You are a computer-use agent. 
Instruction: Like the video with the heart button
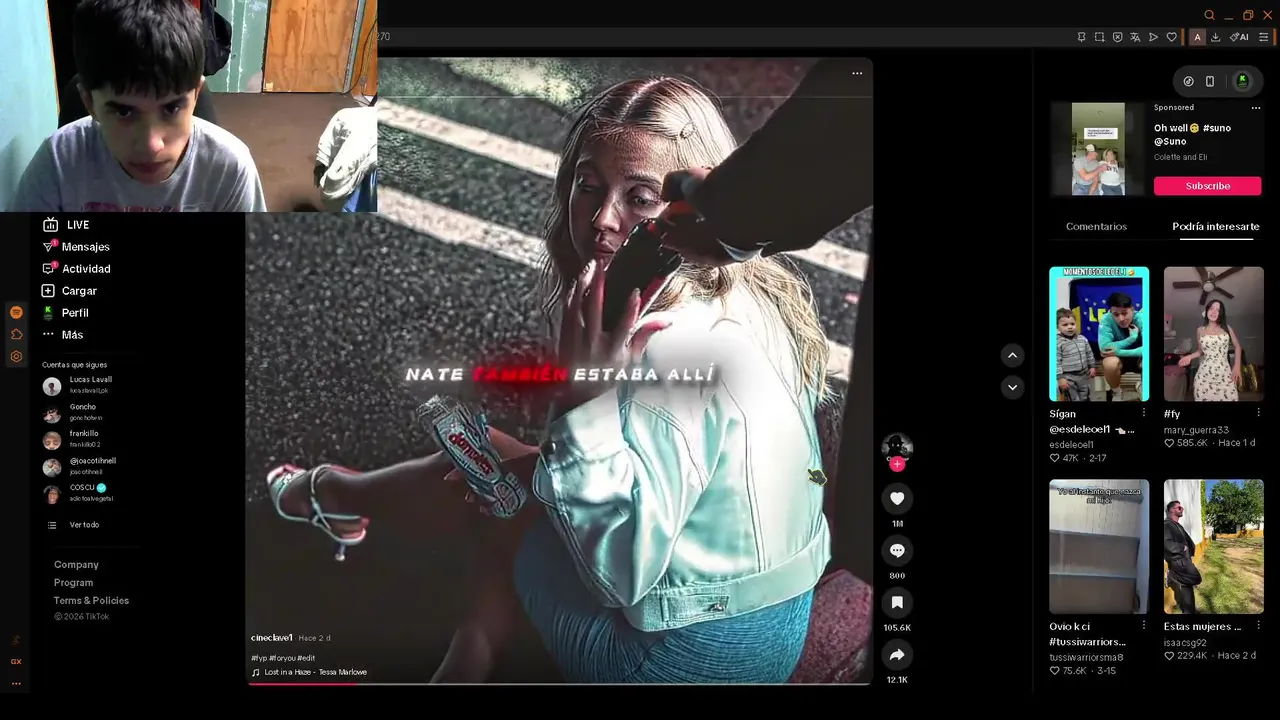click(x=897, y=498)
